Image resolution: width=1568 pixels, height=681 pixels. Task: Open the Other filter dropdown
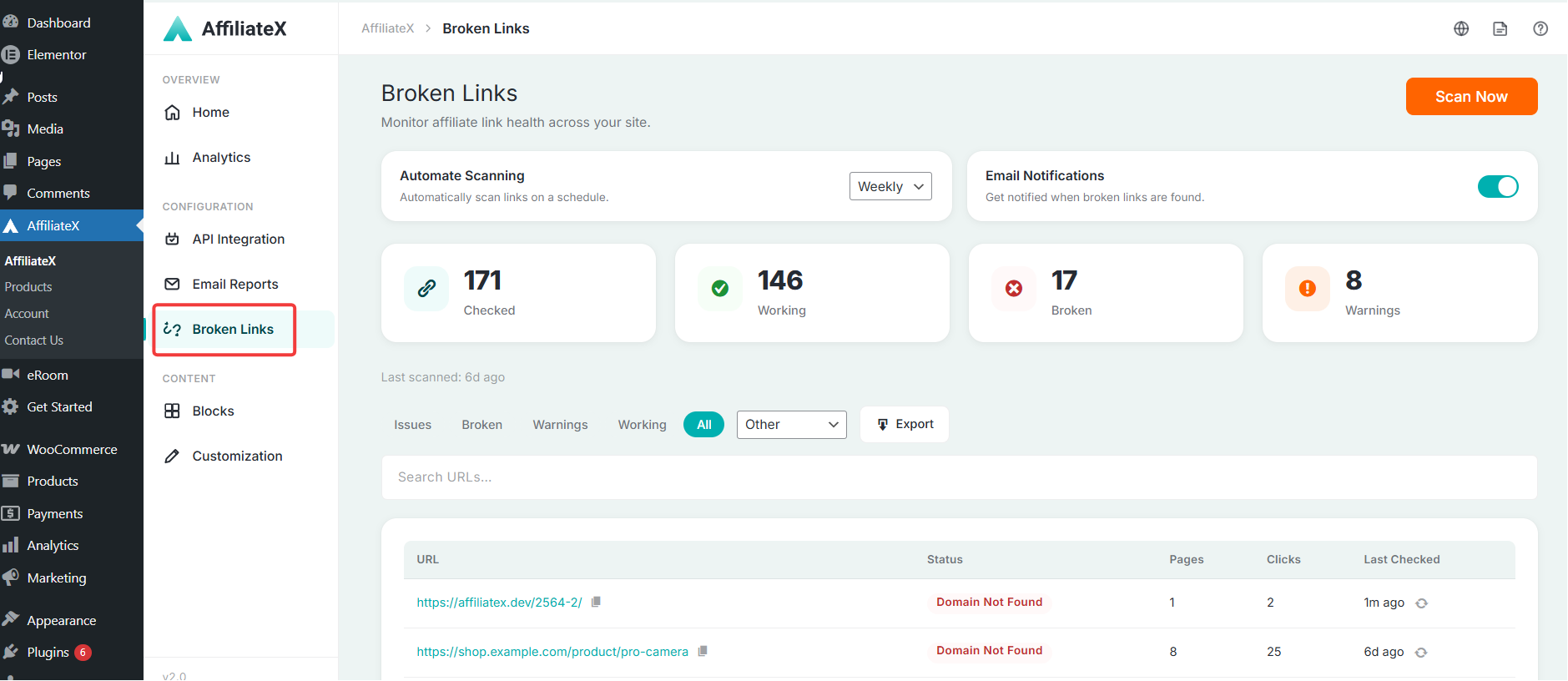click(x=791, y=424)
